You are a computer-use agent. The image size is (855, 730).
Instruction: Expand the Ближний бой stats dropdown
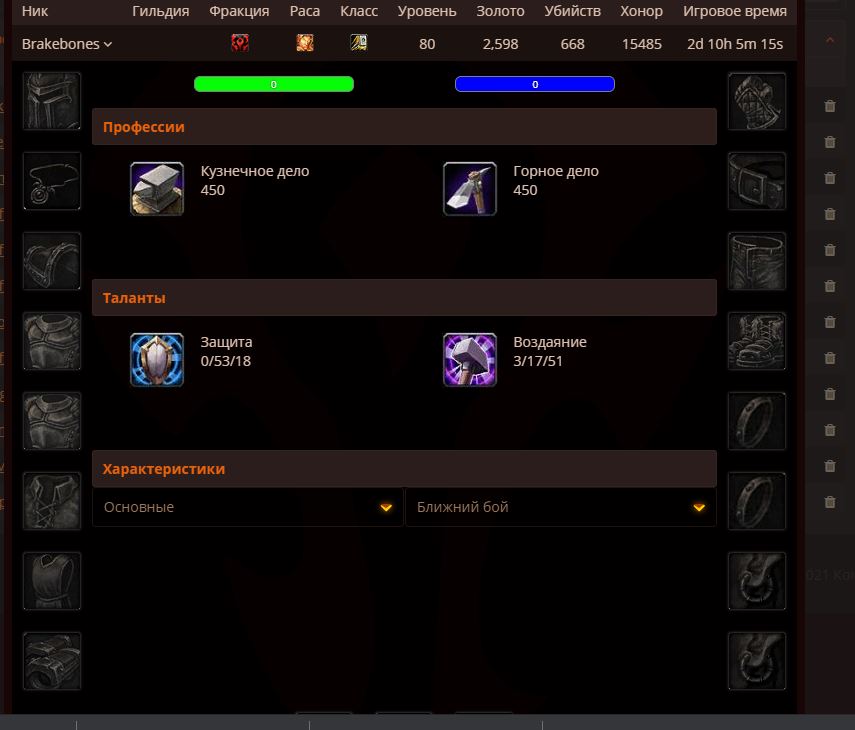[x=561, y=507]
